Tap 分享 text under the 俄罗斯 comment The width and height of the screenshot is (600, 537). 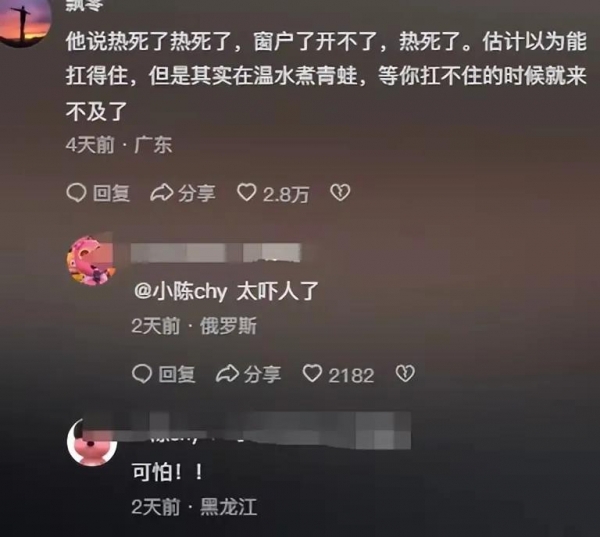coord(262,374)
